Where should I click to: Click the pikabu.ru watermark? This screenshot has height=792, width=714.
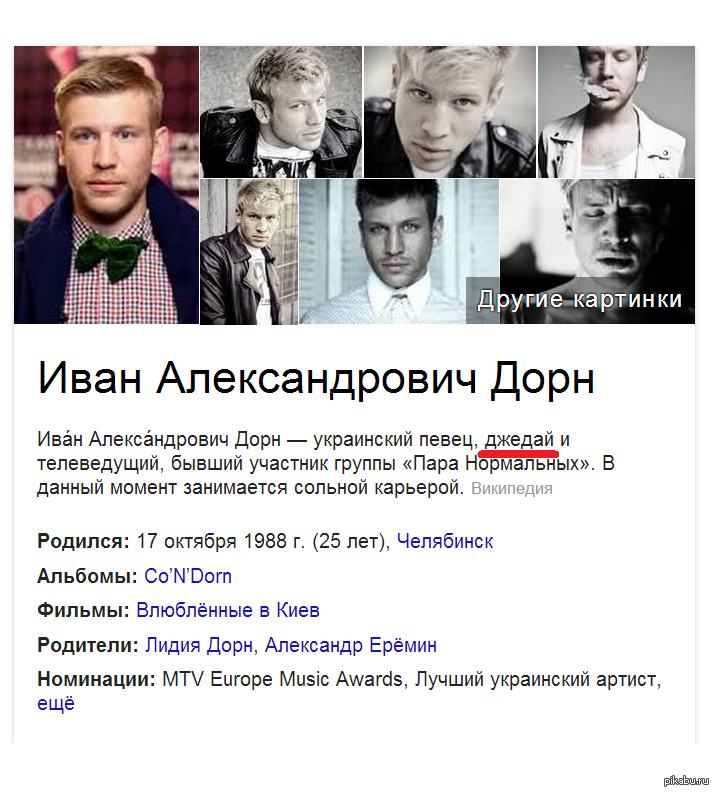[x=683, y=781]
